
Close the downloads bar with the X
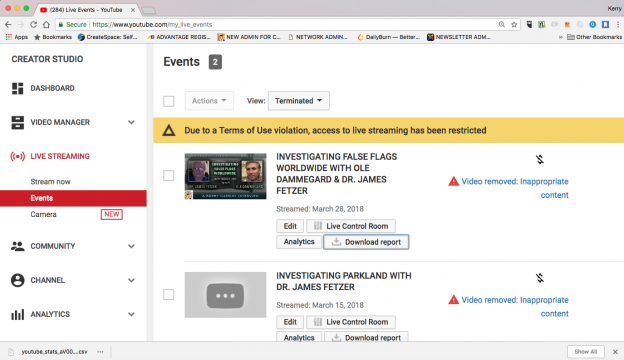615,352
